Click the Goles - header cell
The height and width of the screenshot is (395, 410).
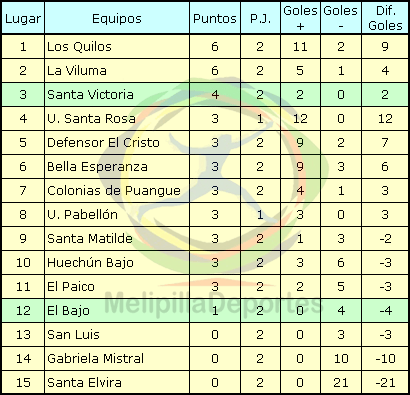click(341, 18)
